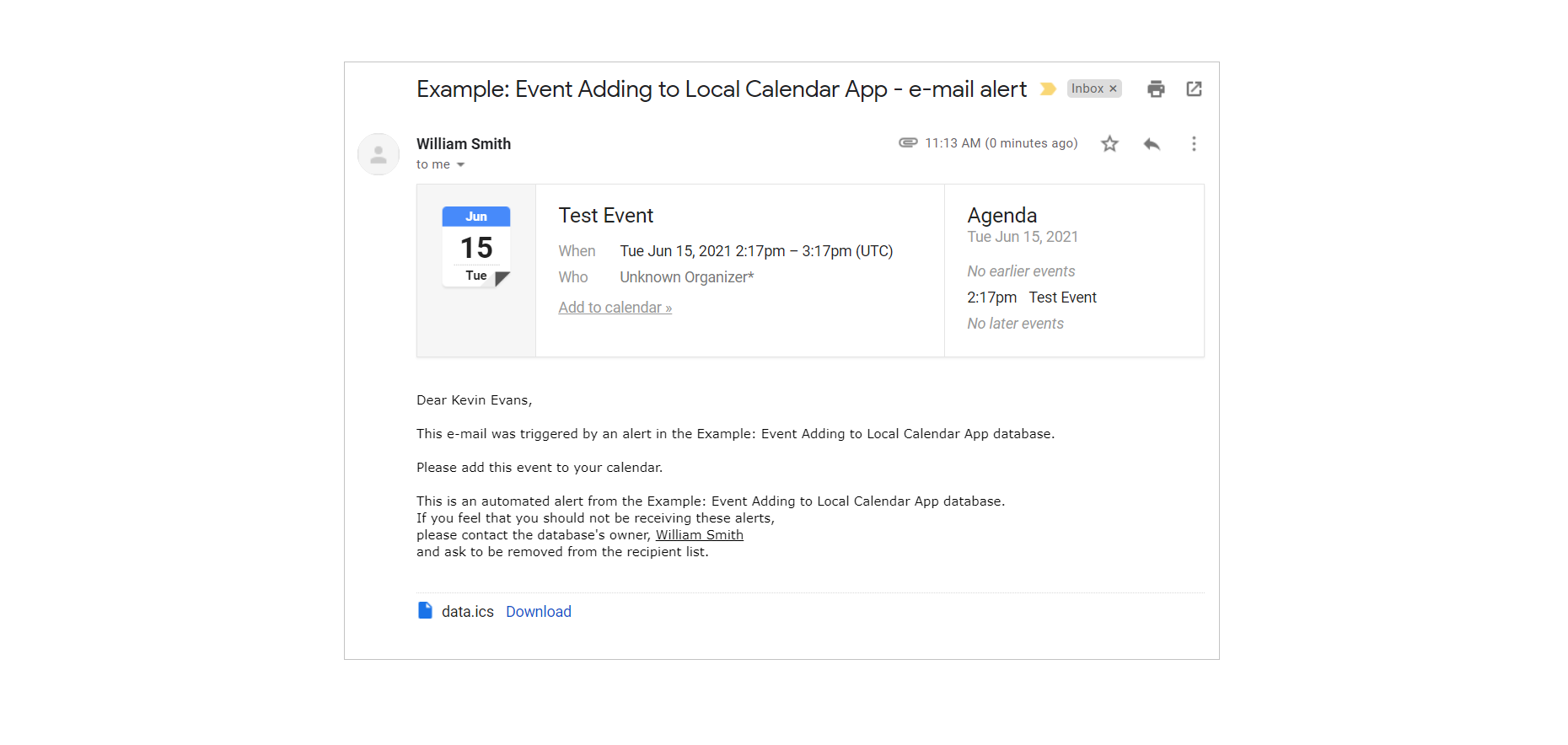Click the Test Event title

605,216
